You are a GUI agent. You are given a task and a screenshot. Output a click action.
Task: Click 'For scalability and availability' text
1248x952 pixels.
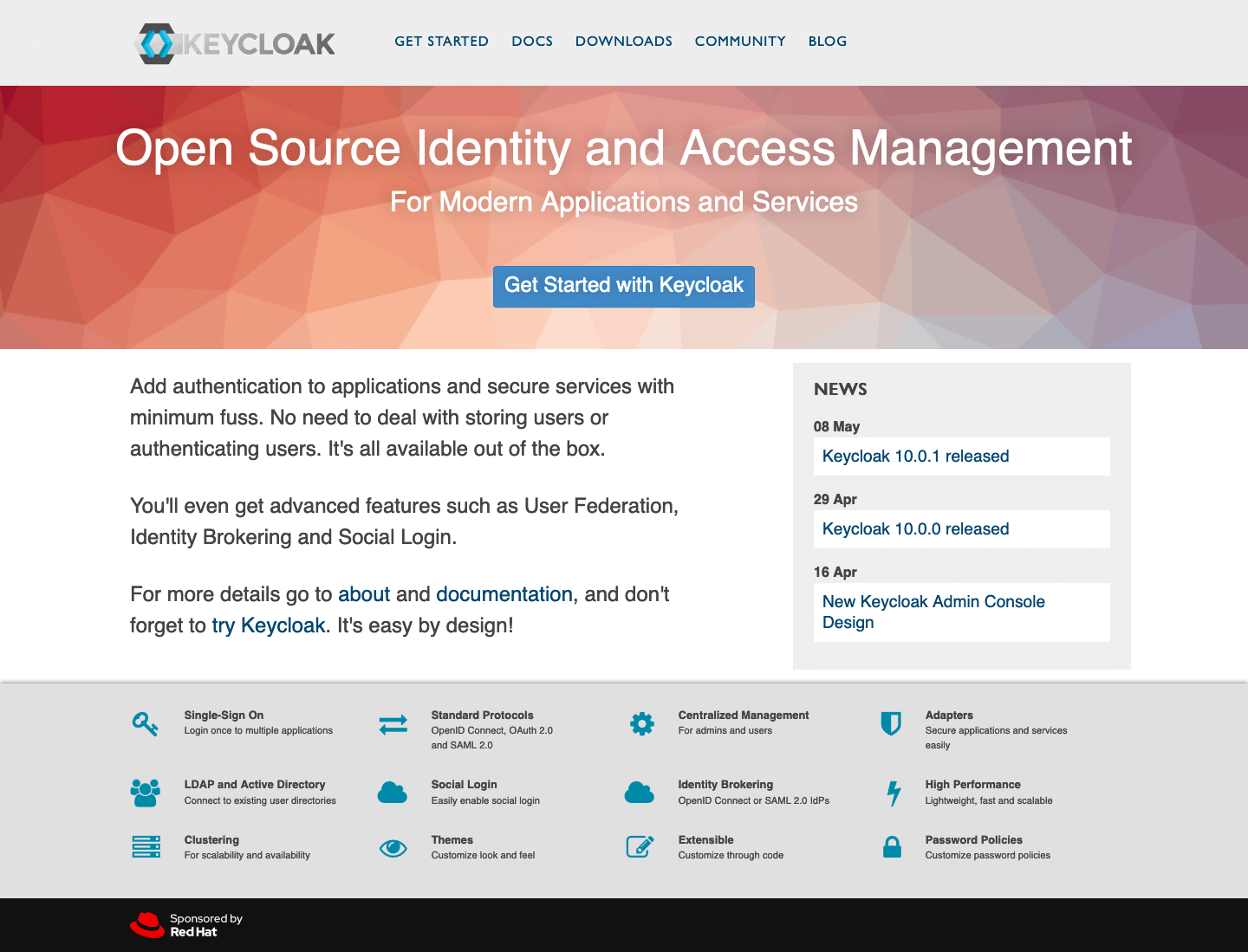[247, 856]
